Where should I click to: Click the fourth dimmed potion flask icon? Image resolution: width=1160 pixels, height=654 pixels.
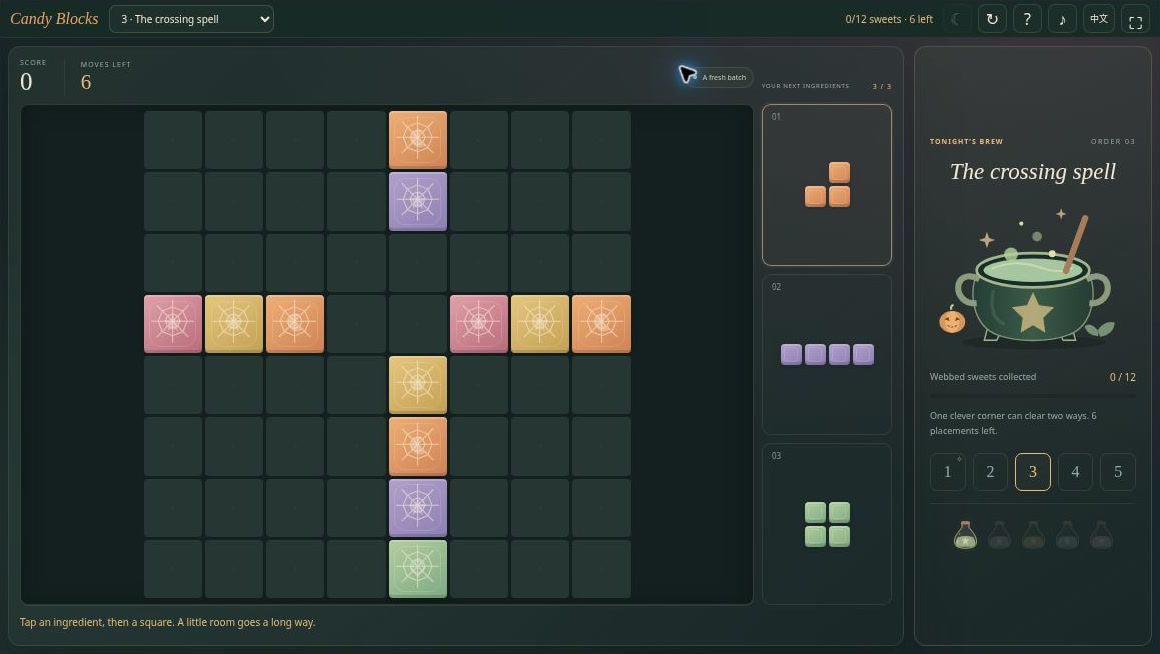click(1067, 535)
